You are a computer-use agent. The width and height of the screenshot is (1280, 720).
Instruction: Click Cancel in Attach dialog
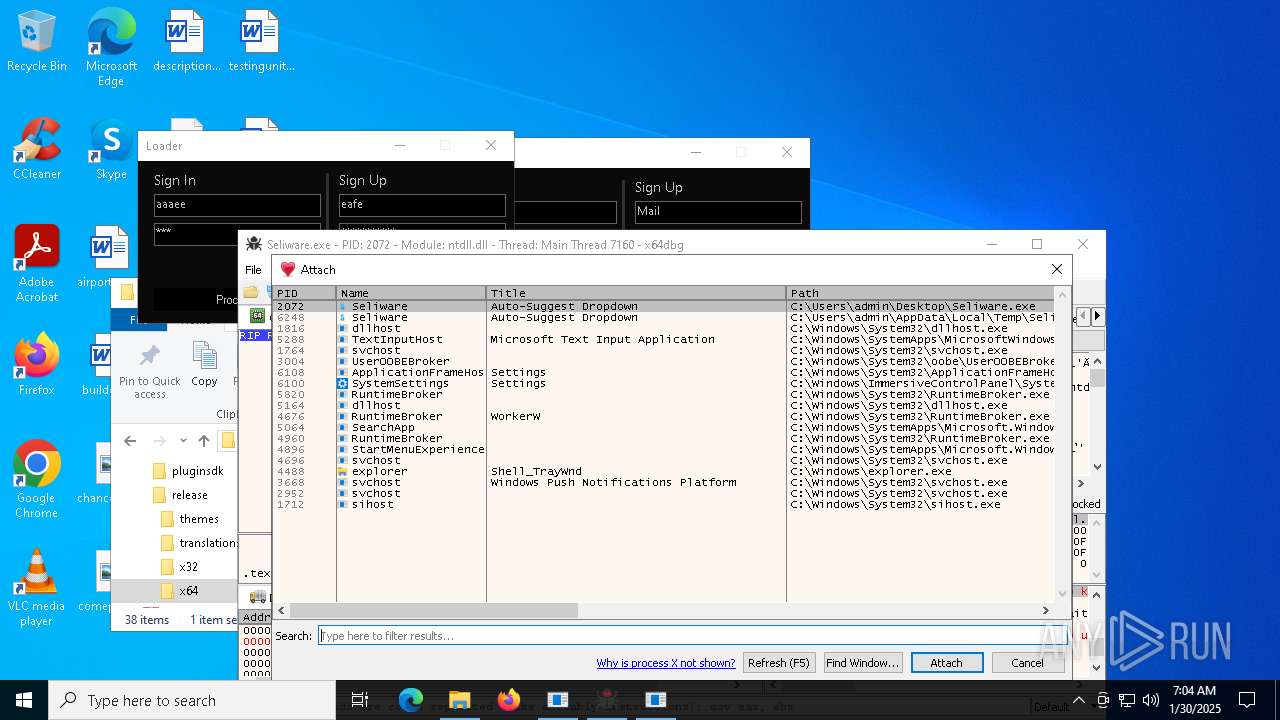point(1027,663)
